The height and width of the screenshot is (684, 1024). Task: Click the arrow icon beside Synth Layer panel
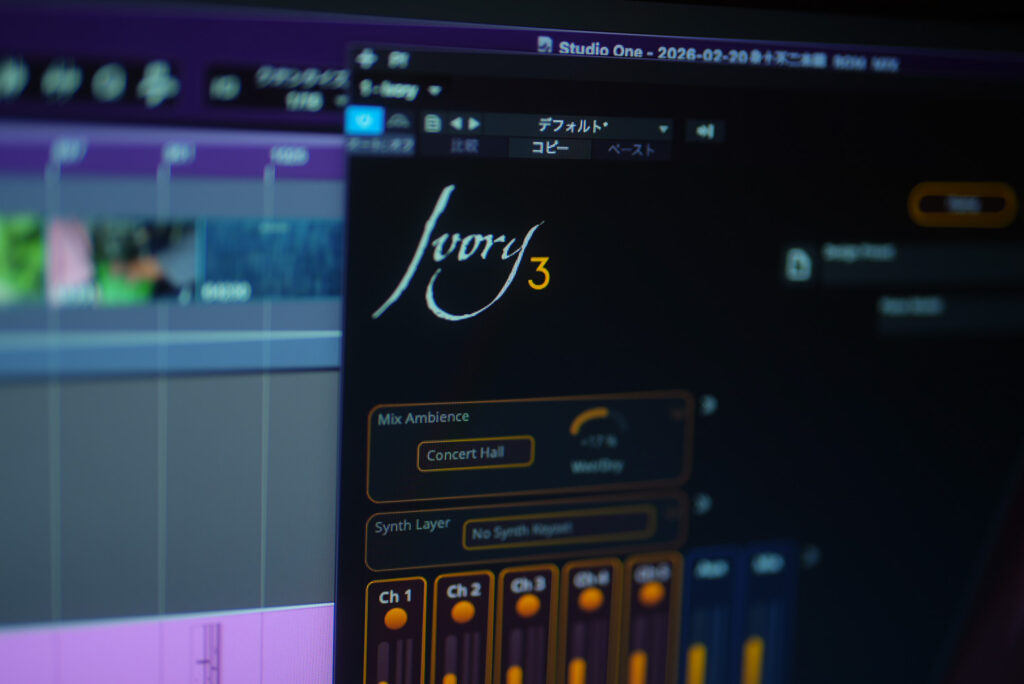(x=702, y=503)
